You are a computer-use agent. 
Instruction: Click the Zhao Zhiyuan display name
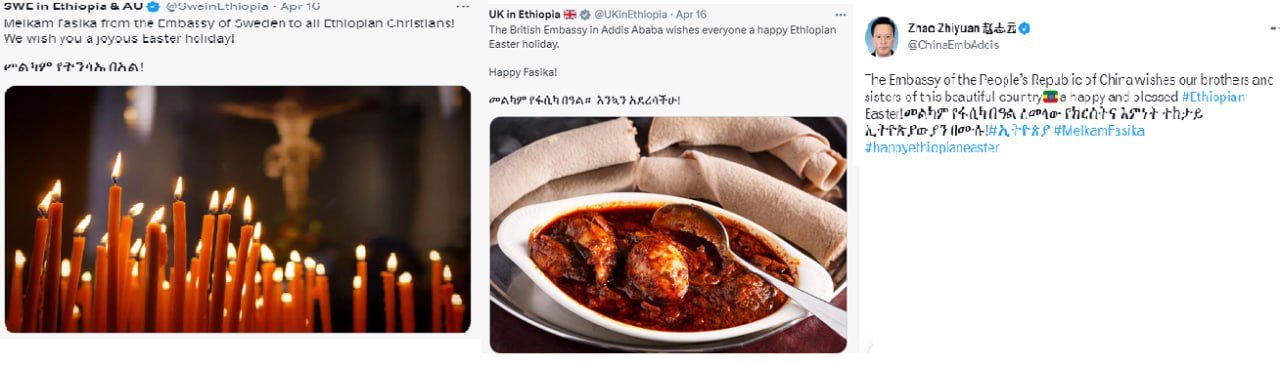960,29
